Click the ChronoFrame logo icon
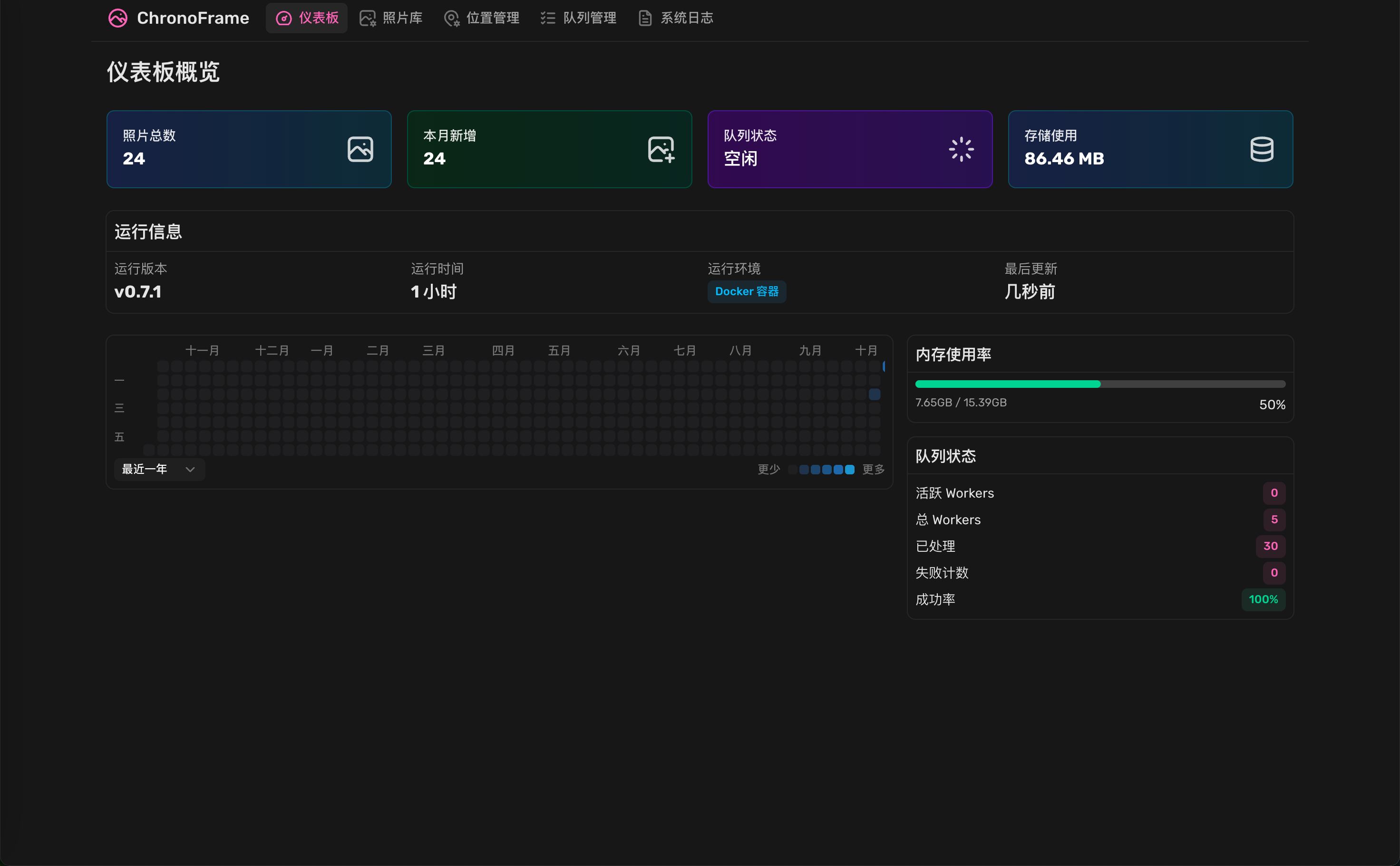This screenshot has height=866, width=1400. click(117, 19)
